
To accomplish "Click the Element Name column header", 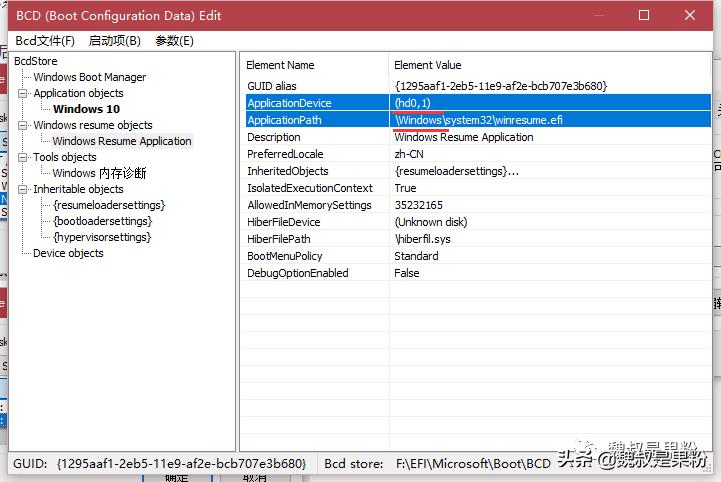I will (315, 65).
